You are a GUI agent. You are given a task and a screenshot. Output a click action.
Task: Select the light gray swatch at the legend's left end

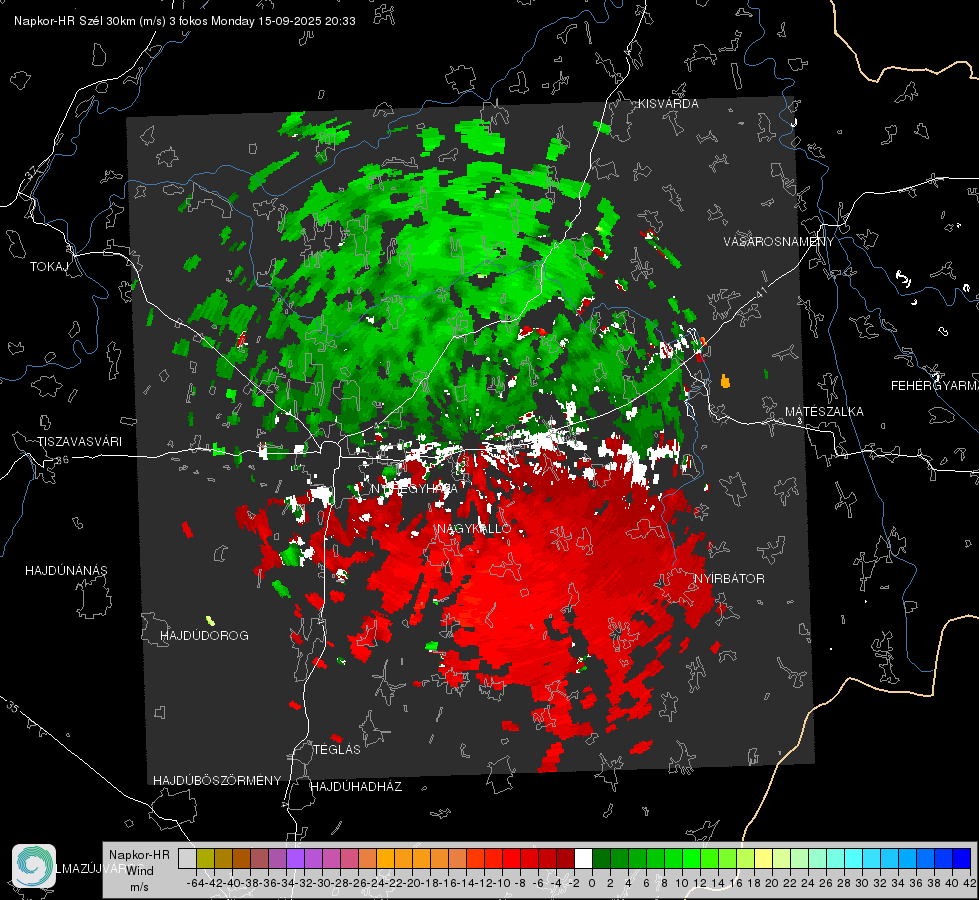[187, 858]
